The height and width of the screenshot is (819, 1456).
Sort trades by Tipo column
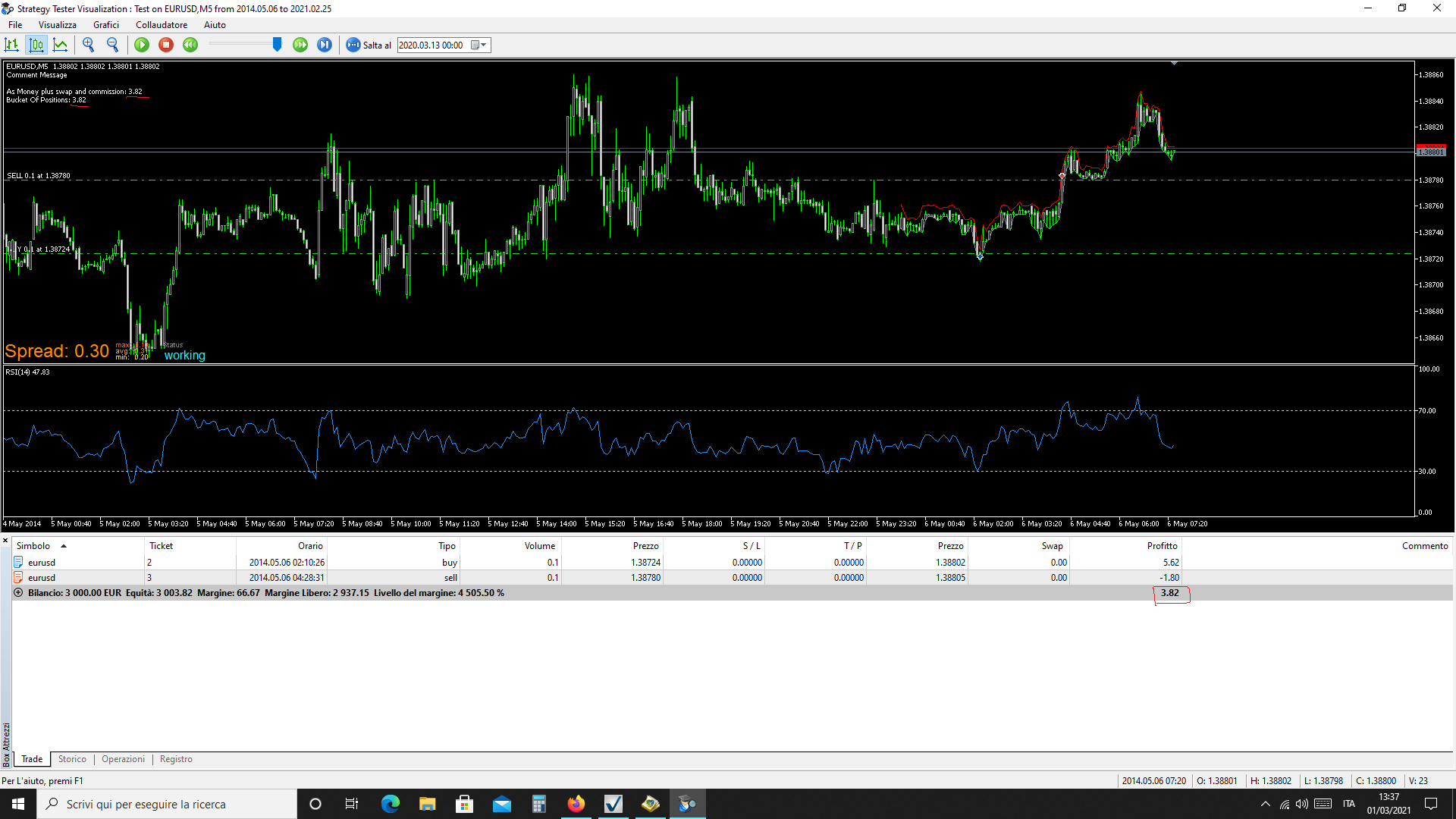tap(393, 546)
